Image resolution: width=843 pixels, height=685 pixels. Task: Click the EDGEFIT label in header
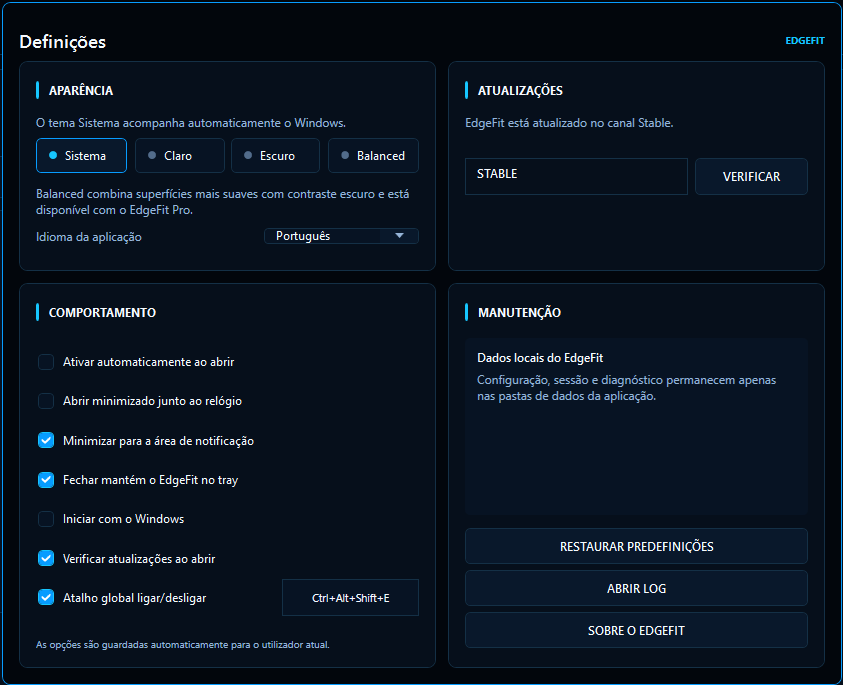pyautogui.click(x=805, y=41)
